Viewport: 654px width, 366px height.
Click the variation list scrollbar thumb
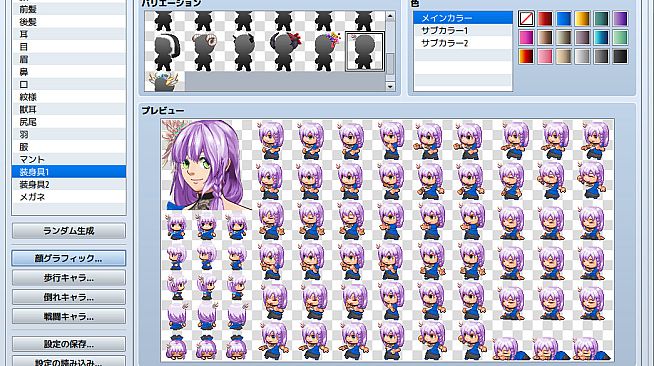pos(390,64)
